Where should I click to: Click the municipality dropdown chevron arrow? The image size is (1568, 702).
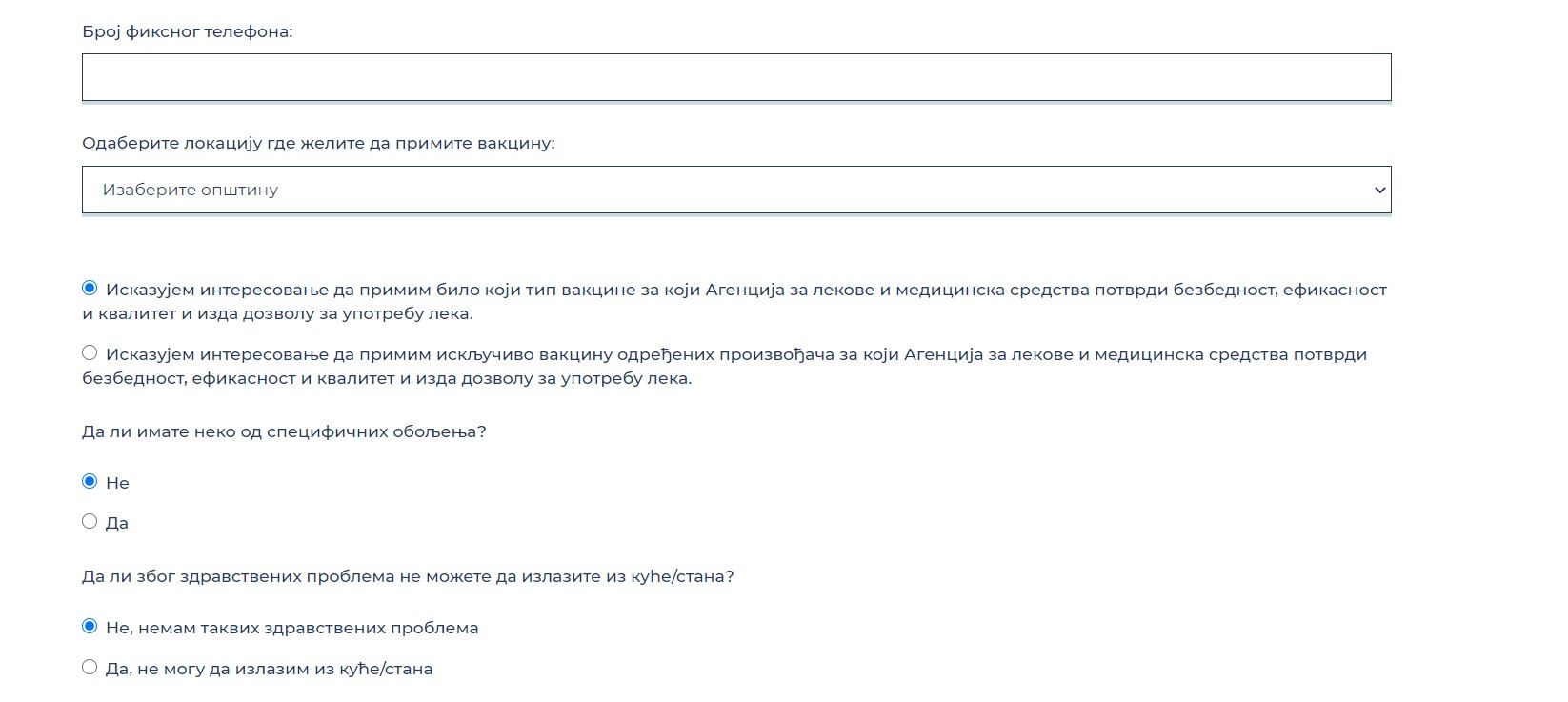[x=1378, y=191]
